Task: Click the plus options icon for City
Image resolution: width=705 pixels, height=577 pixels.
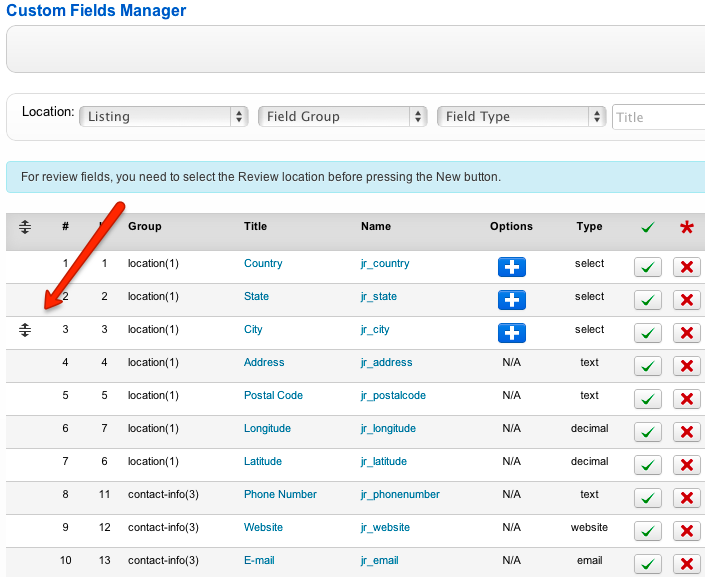Action: [x=511, y=333]
